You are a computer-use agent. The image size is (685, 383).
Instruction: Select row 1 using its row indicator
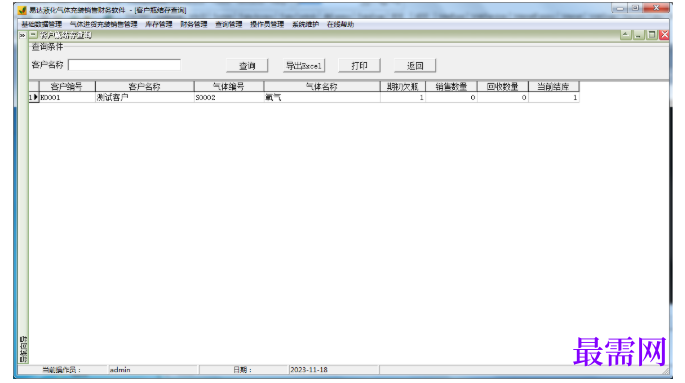34,97
